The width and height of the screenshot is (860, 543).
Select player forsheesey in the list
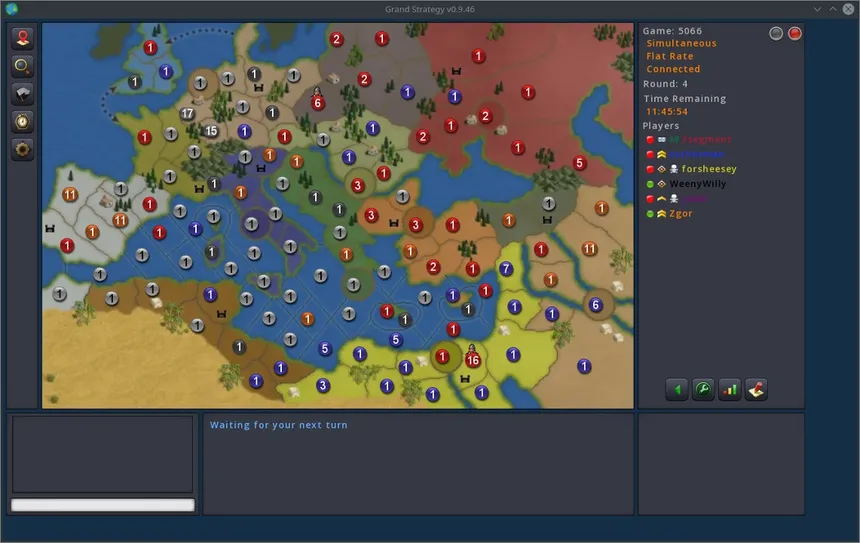tap(709, 169)
